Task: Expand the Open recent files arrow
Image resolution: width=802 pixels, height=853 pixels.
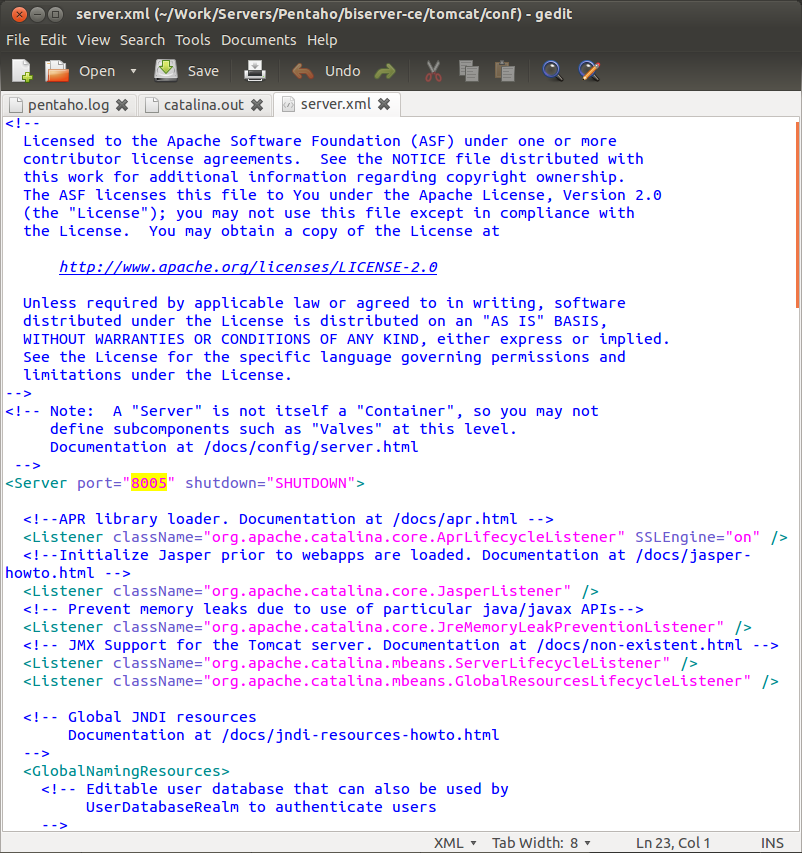Action: coord(133,71)
